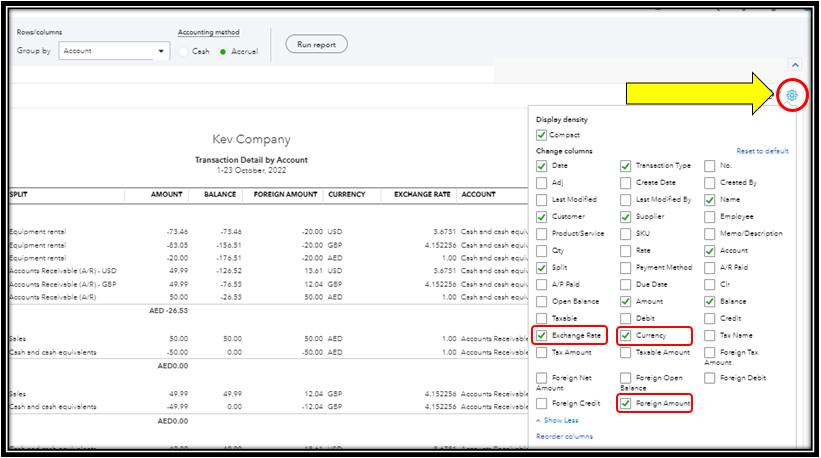Viewport: 821px width, 458px height.
Task: Enable the Foreign Debit column checkbox
Action: 709,378
